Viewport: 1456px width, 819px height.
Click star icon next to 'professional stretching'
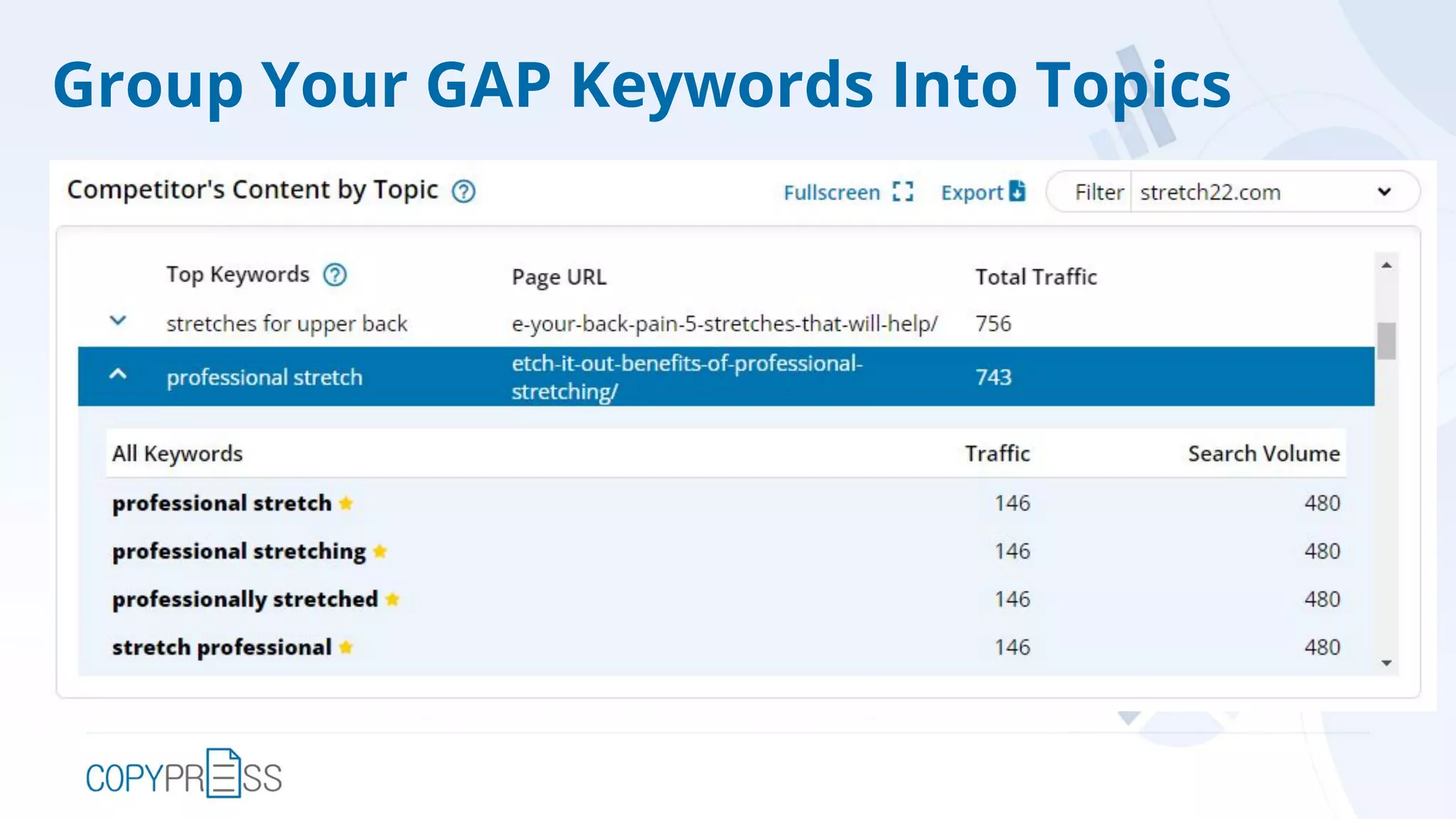click(380, 551)
